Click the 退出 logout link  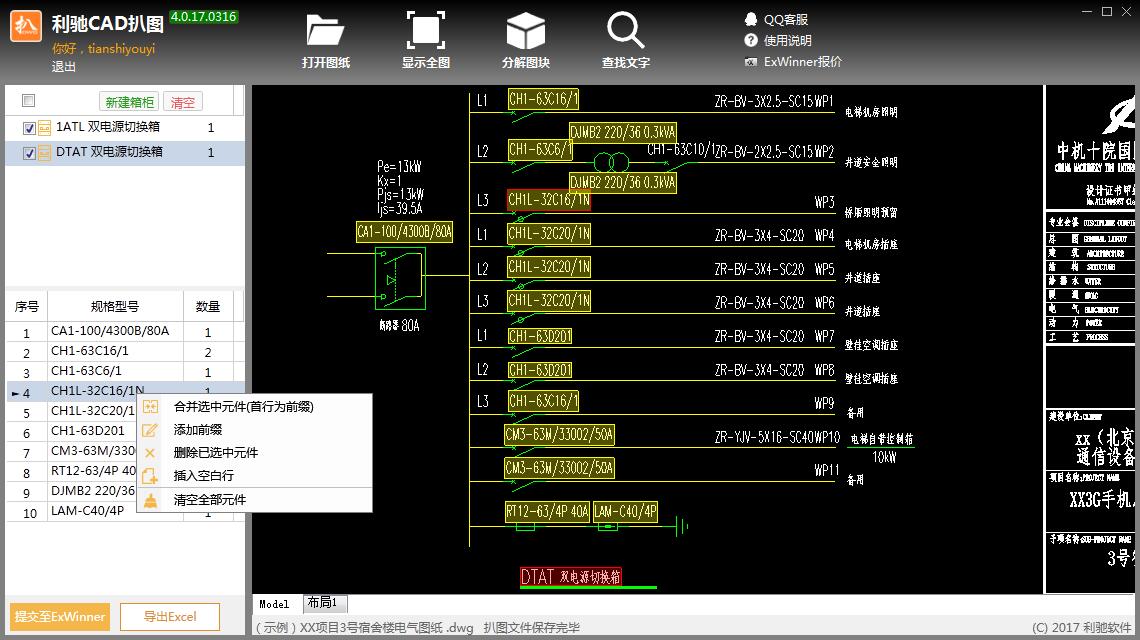coord(63,66)
